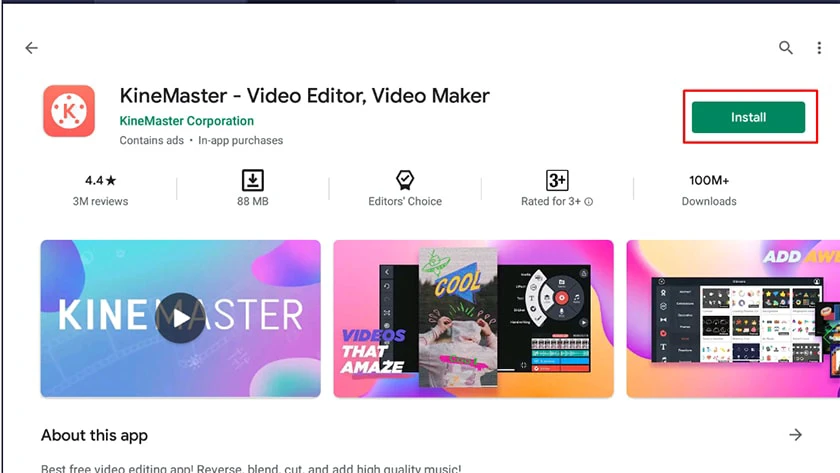Click the Downloads label
Image resolution: width=840 pixels, height=473 pixels.
[709, 201]
